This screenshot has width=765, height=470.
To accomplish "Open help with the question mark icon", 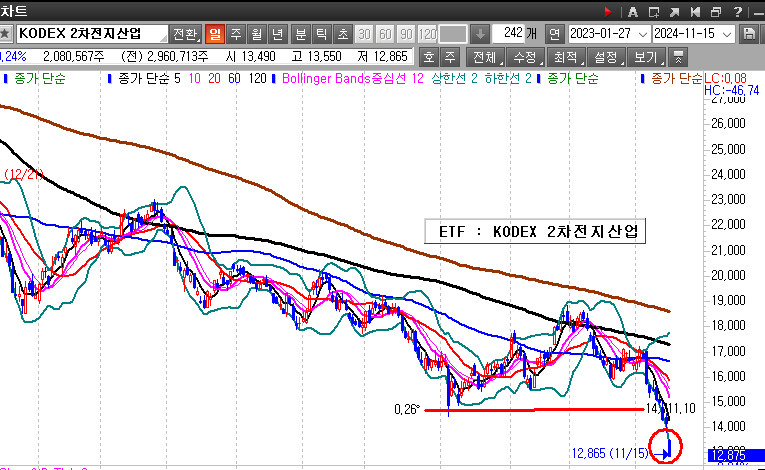I will click(737, 12).
